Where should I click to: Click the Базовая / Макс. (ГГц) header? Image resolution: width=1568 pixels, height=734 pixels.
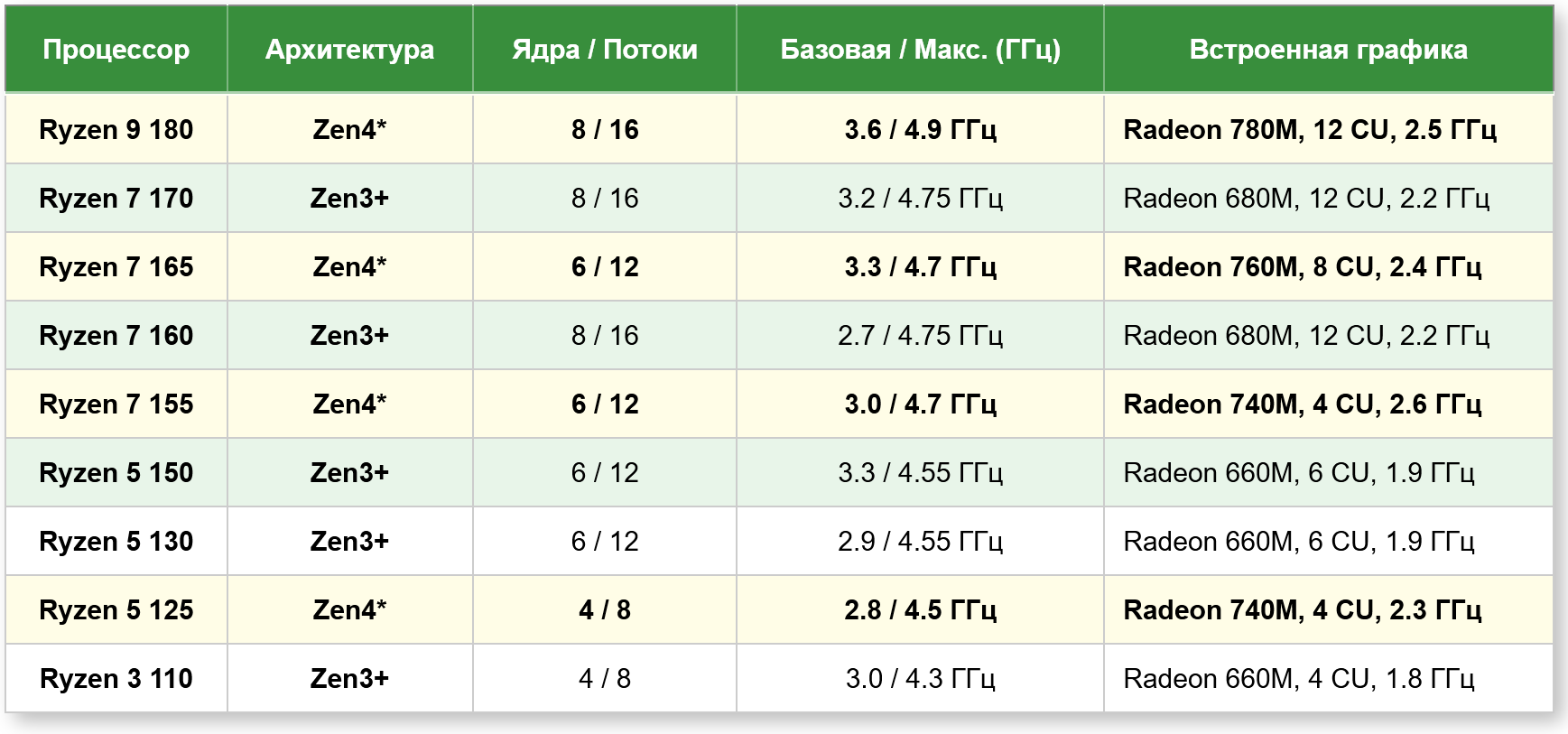coord(920,49)
